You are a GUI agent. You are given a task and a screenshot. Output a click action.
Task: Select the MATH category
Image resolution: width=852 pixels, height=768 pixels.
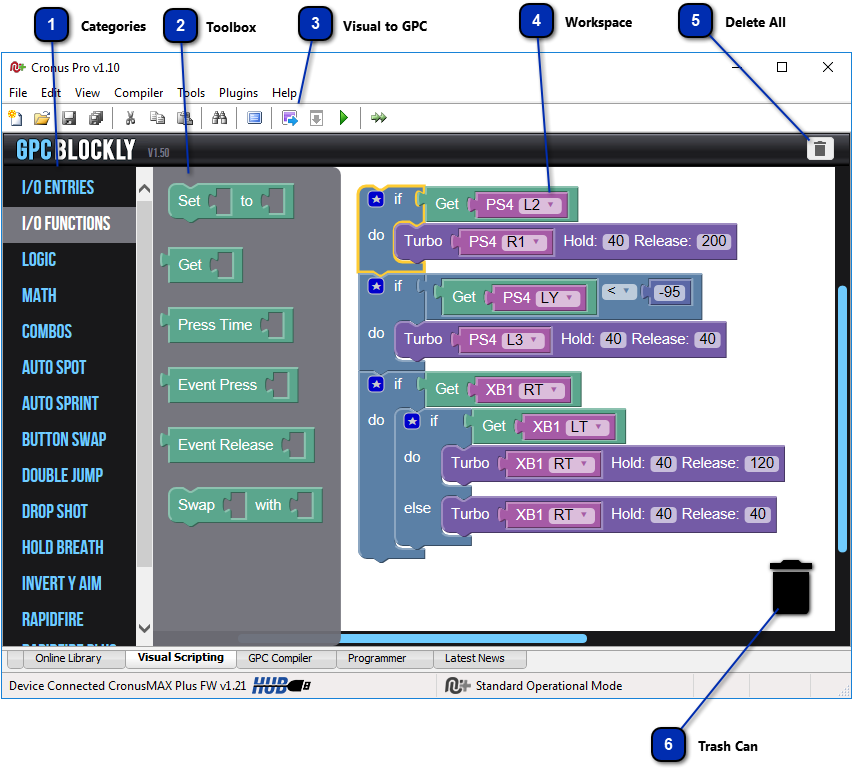70,295
